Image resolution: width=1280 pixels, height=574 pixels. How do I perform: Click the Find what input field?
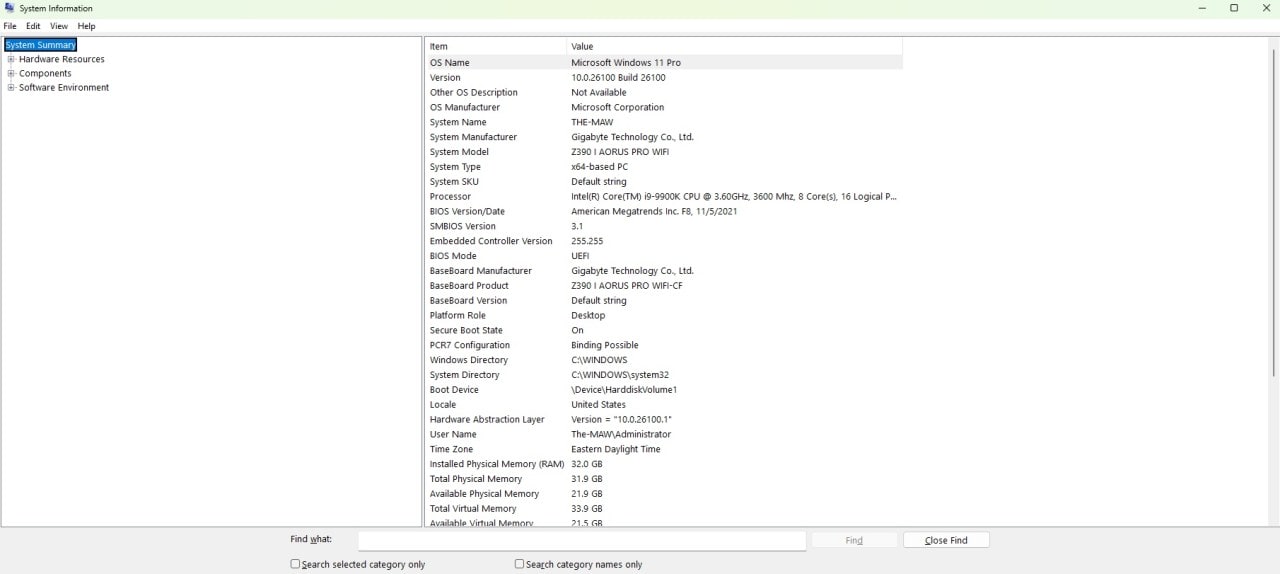[582, 540]
